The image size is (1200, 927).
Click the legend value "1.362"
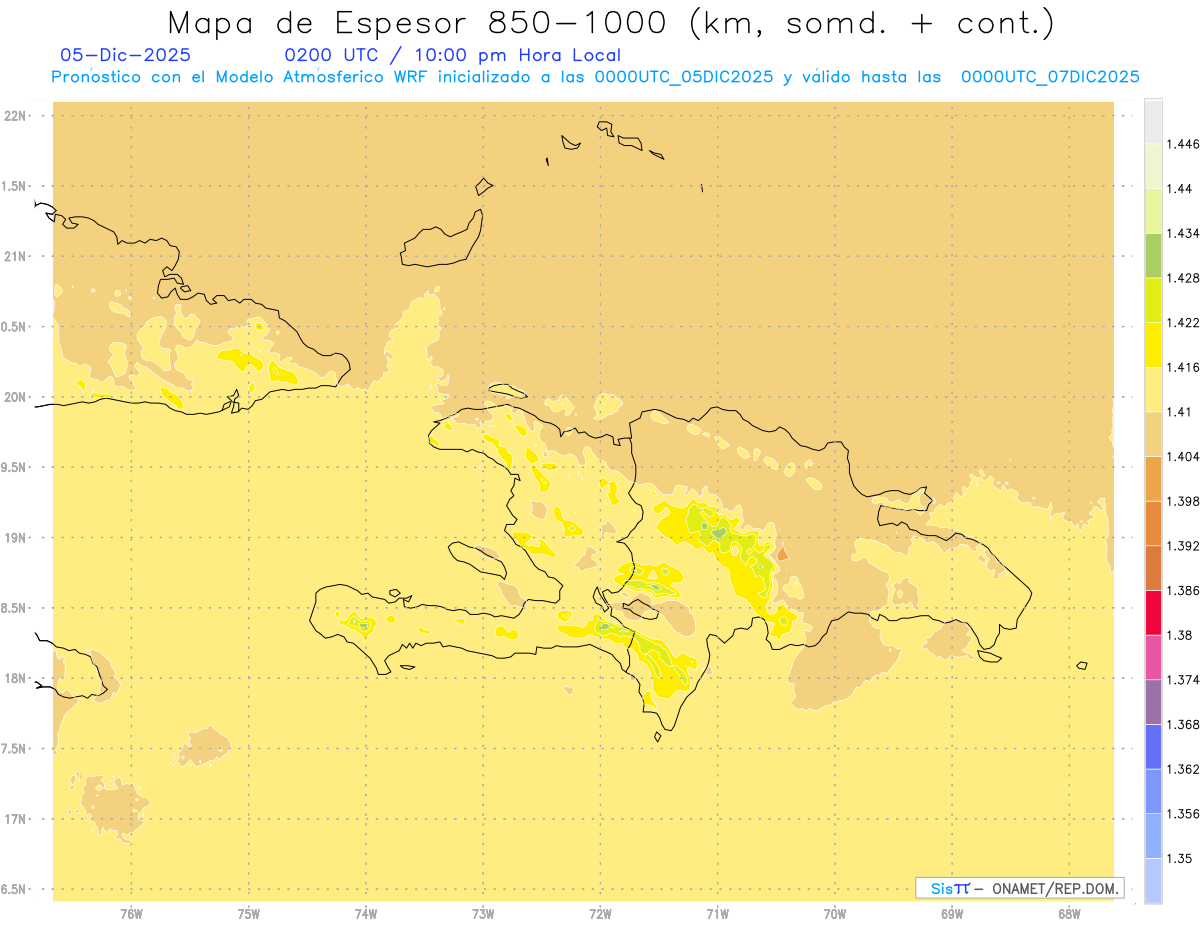[1182, 769]
